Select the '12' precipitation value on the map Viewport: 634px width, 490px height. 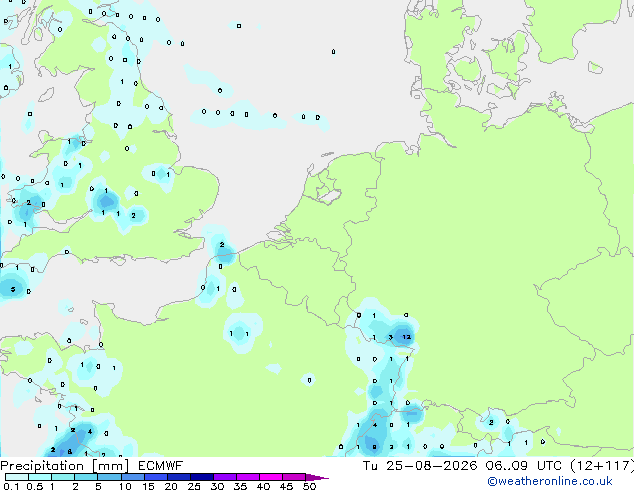click(x=406, y=337)
